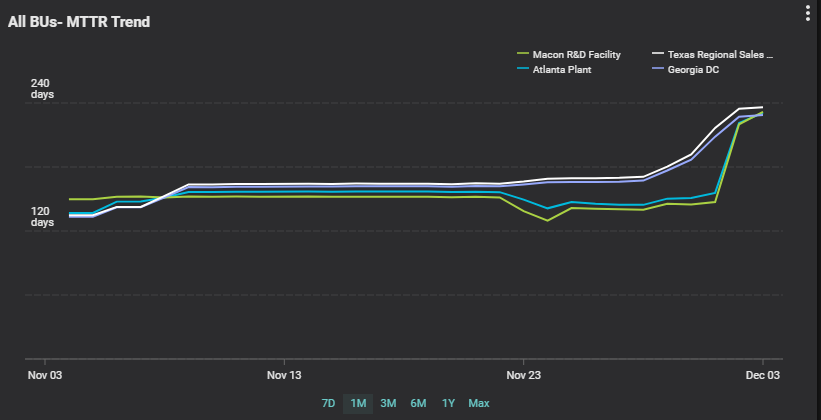Screen dimensions: 821x420
Task: Select the 7D time range
Action: [328, 404]
